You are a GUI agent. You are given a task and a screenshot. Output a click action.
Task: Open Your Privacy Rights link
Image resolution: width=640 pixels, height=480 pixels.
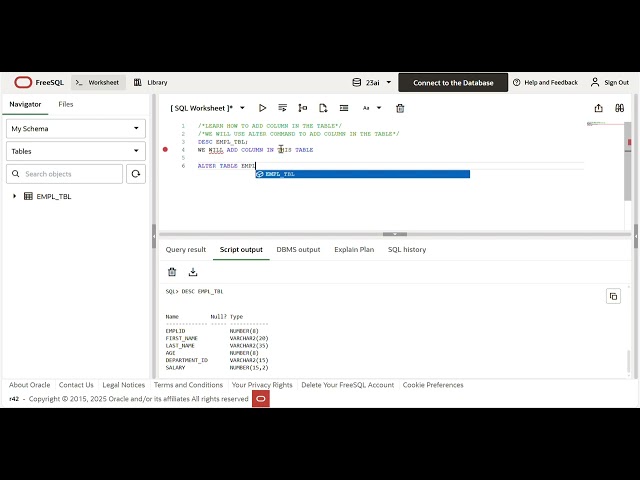(262, 385)
